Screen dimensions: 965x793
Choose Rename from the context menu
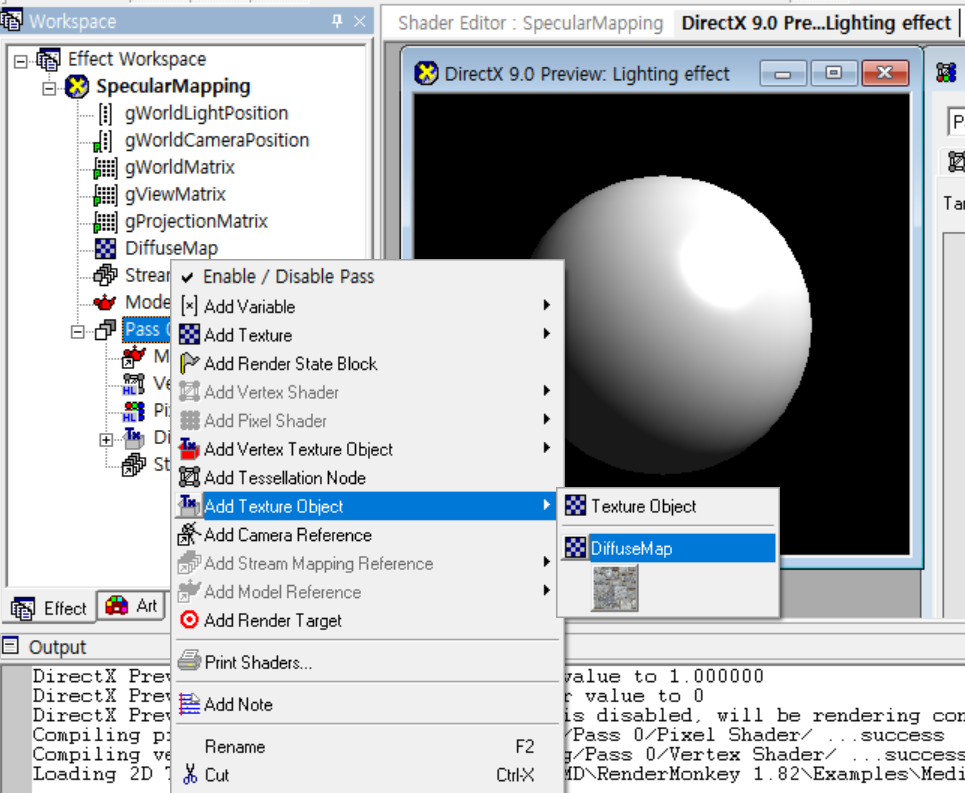coord(367,746)
